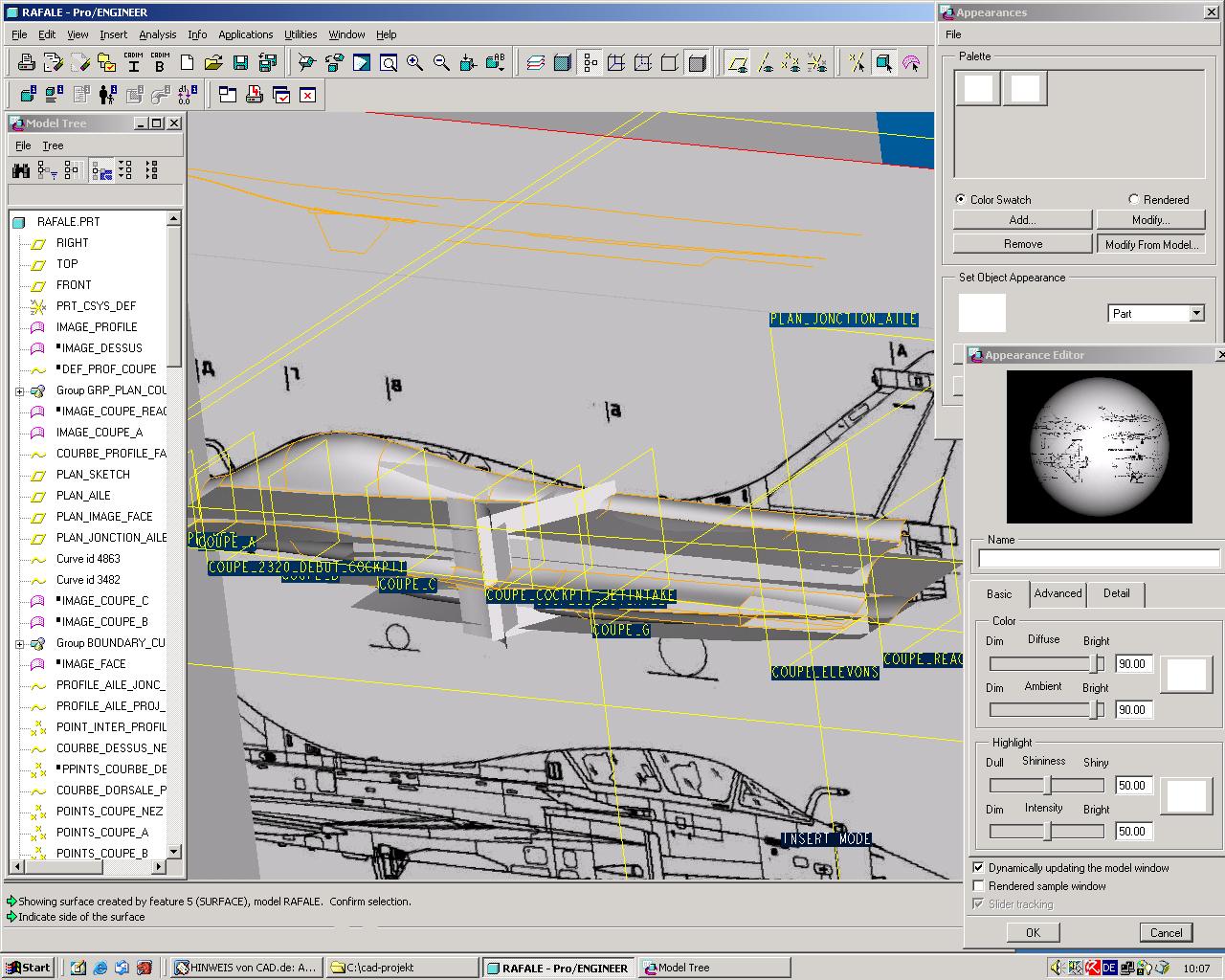
Task: Click the Modify From Model... button
Action: pos(1150,244)
